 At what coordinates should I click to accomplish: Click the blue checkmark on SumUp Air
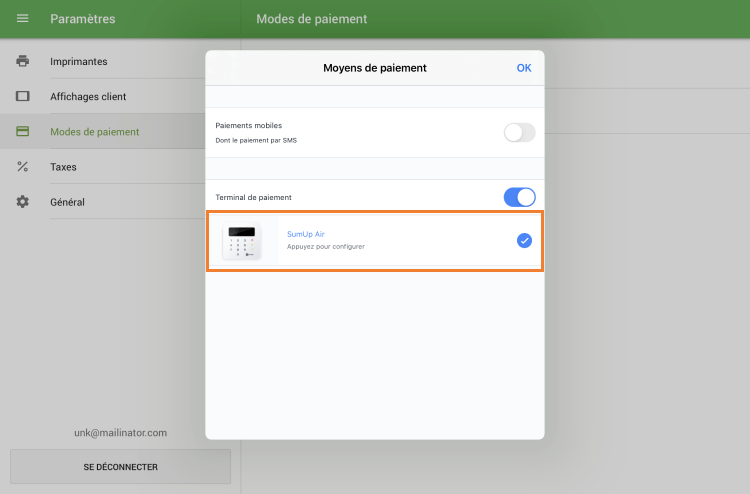tap(524, 241)
